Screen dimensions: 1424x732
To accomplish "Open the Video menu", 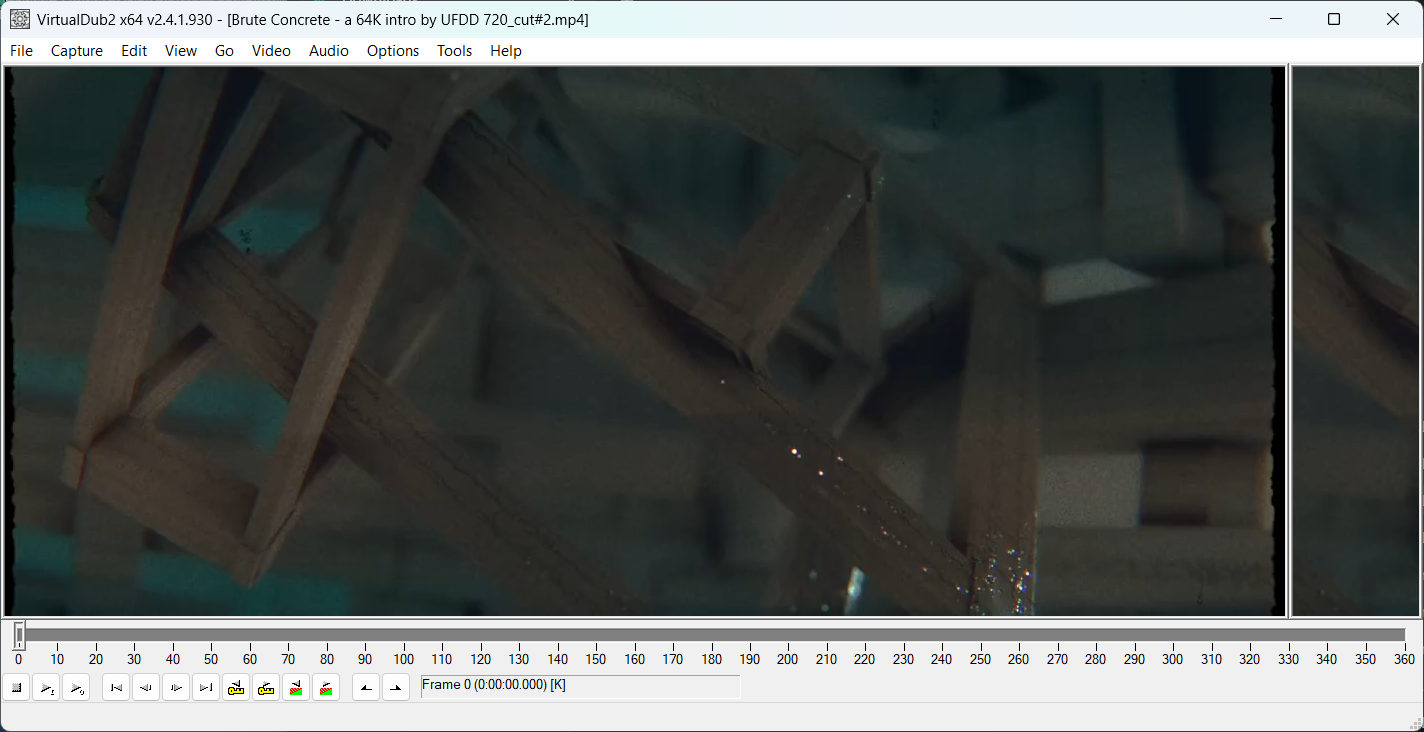I will pyautogui.click(x=271, y=51).
